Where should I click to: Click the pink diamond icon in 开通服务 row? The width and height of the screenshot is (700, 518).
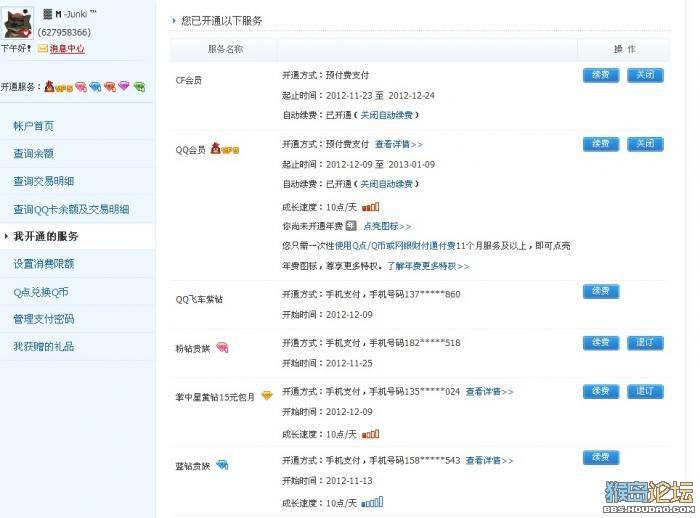coord(81,87)
